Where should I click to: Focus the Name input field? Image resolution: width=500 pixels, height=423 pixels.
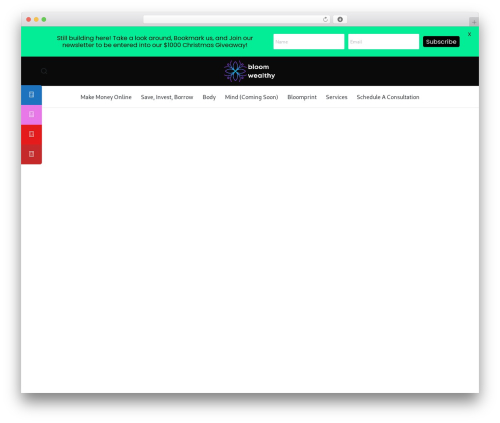(x=309, y=42)
